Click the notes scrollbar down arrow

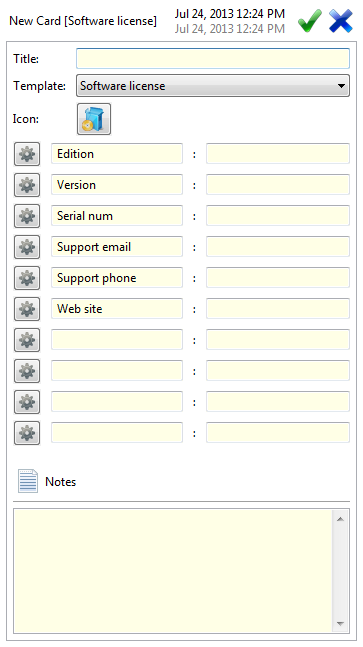[340, 623]
